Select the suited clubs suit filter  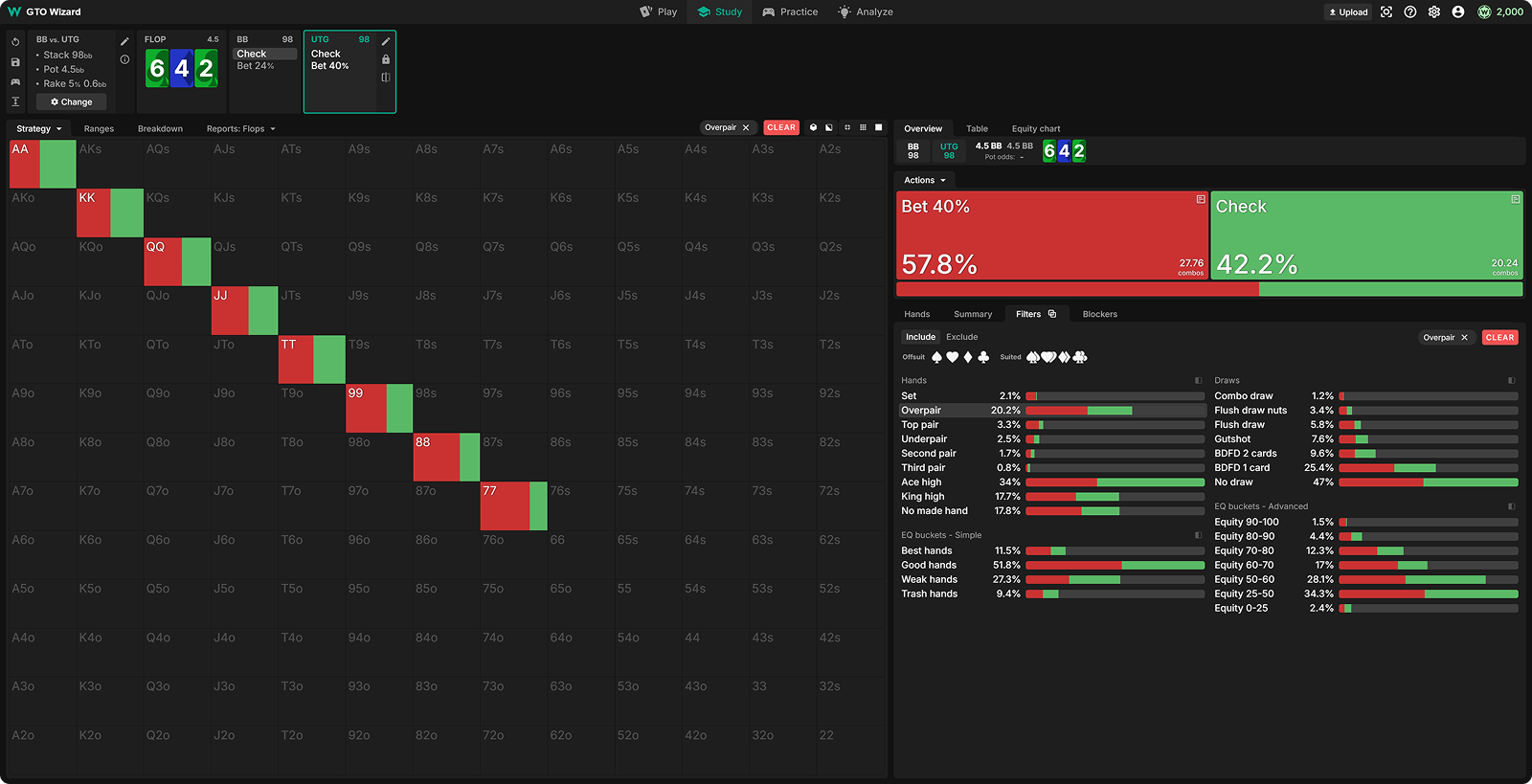click(1080, 357)
